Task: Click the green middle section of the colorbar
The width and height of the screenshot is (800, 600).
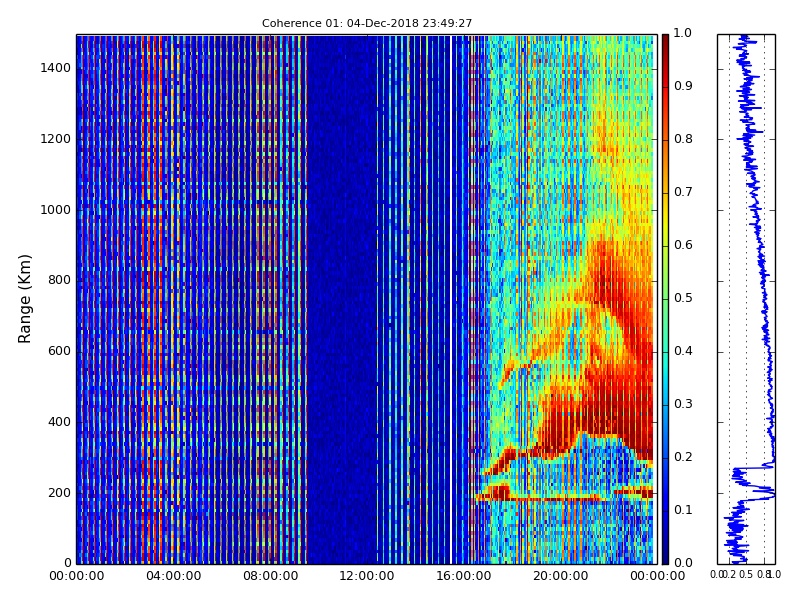Action: coord(665,298)
